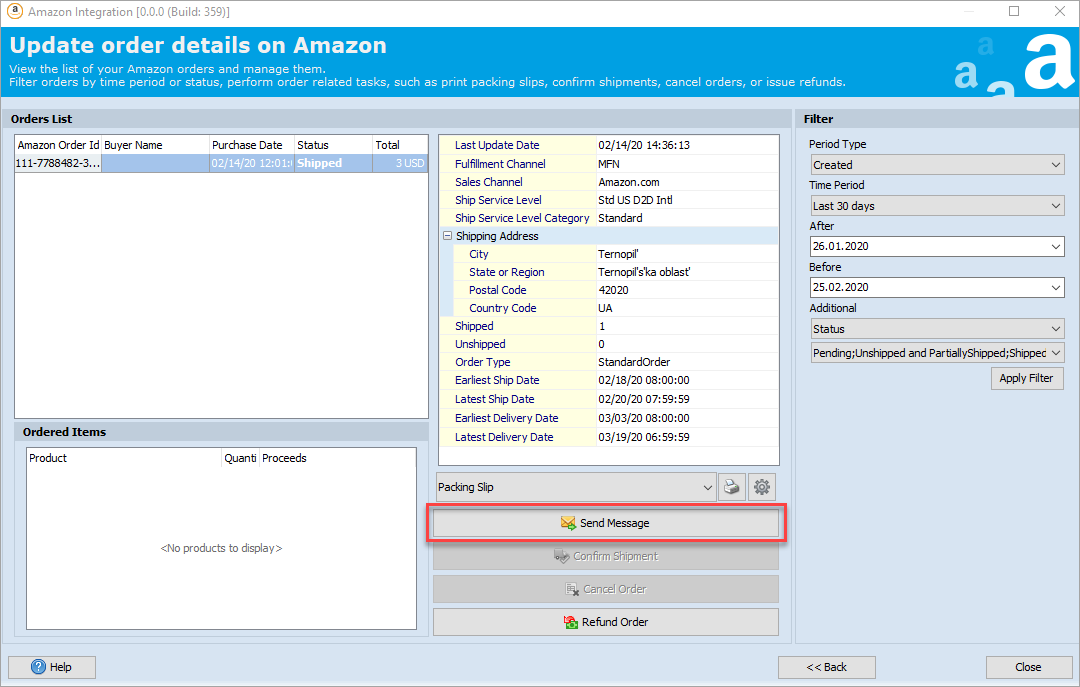
Task: Select the Latest Delivery Date row
Action: pyautogui.click(x=609, y=437)
